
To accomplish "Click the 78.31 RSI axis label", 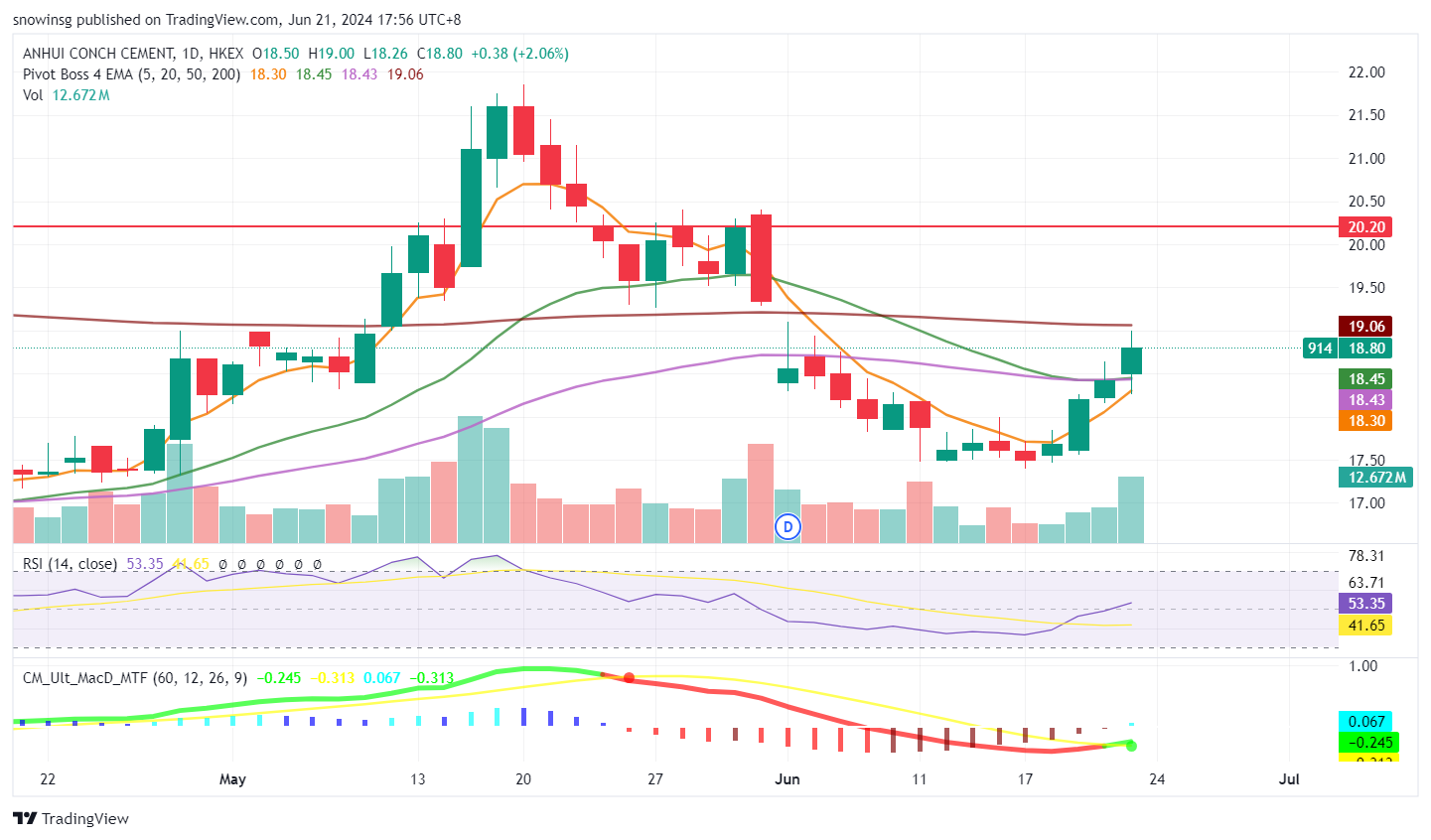I will 1366,556.
